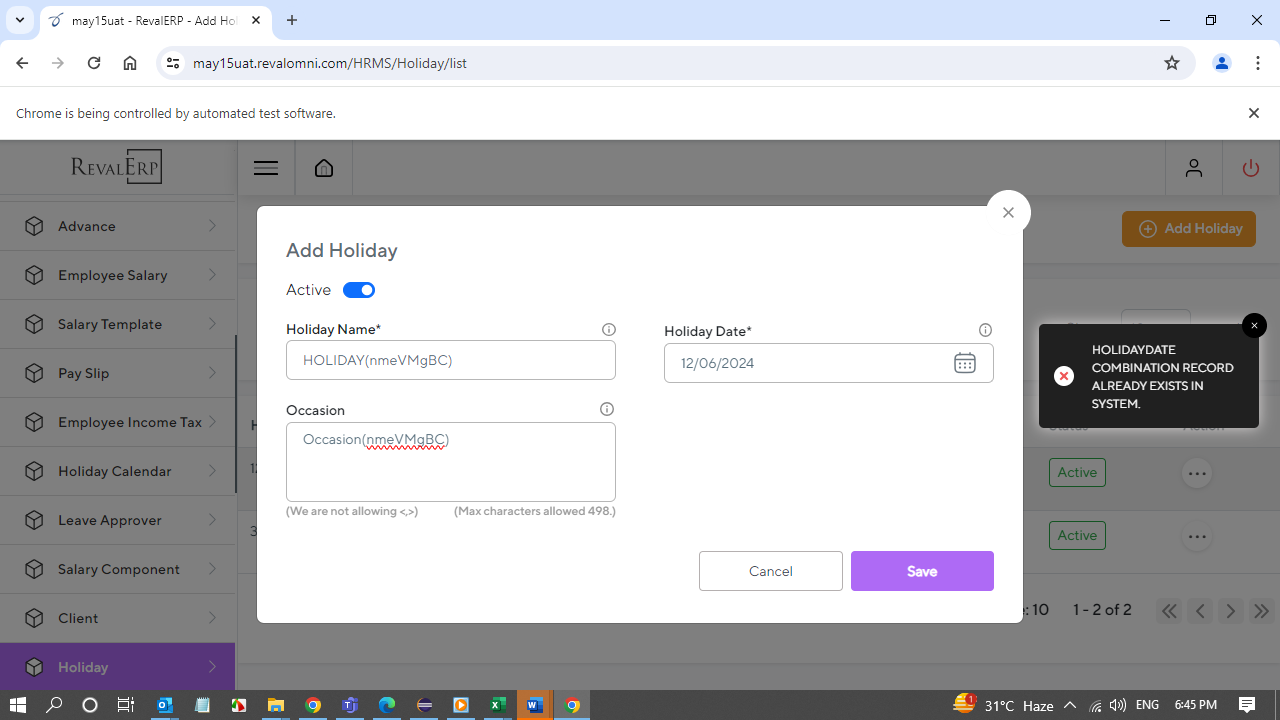Click the power logout icon
The height and width of the screenshot is (720, 1280).
(1250, 168)
